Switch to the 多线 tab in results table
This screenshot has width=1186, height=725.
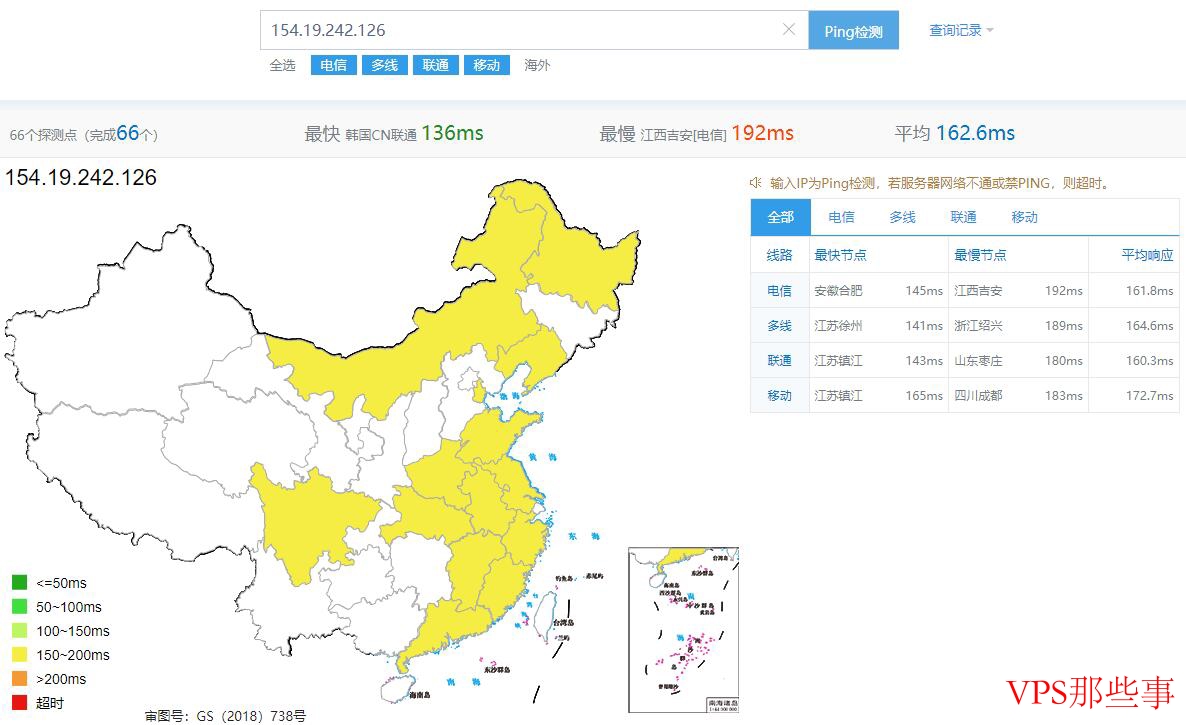[902, 217]
